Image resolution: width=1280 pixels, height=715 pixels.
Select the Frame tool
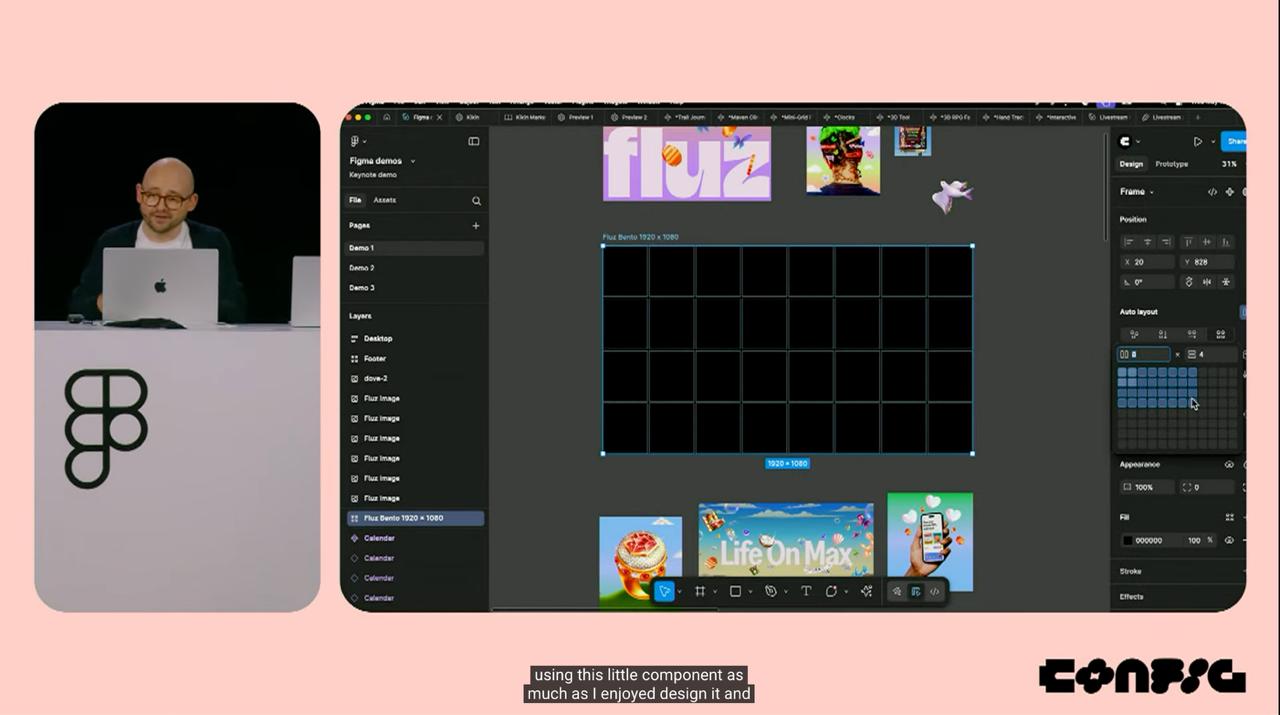coord(700,592)
